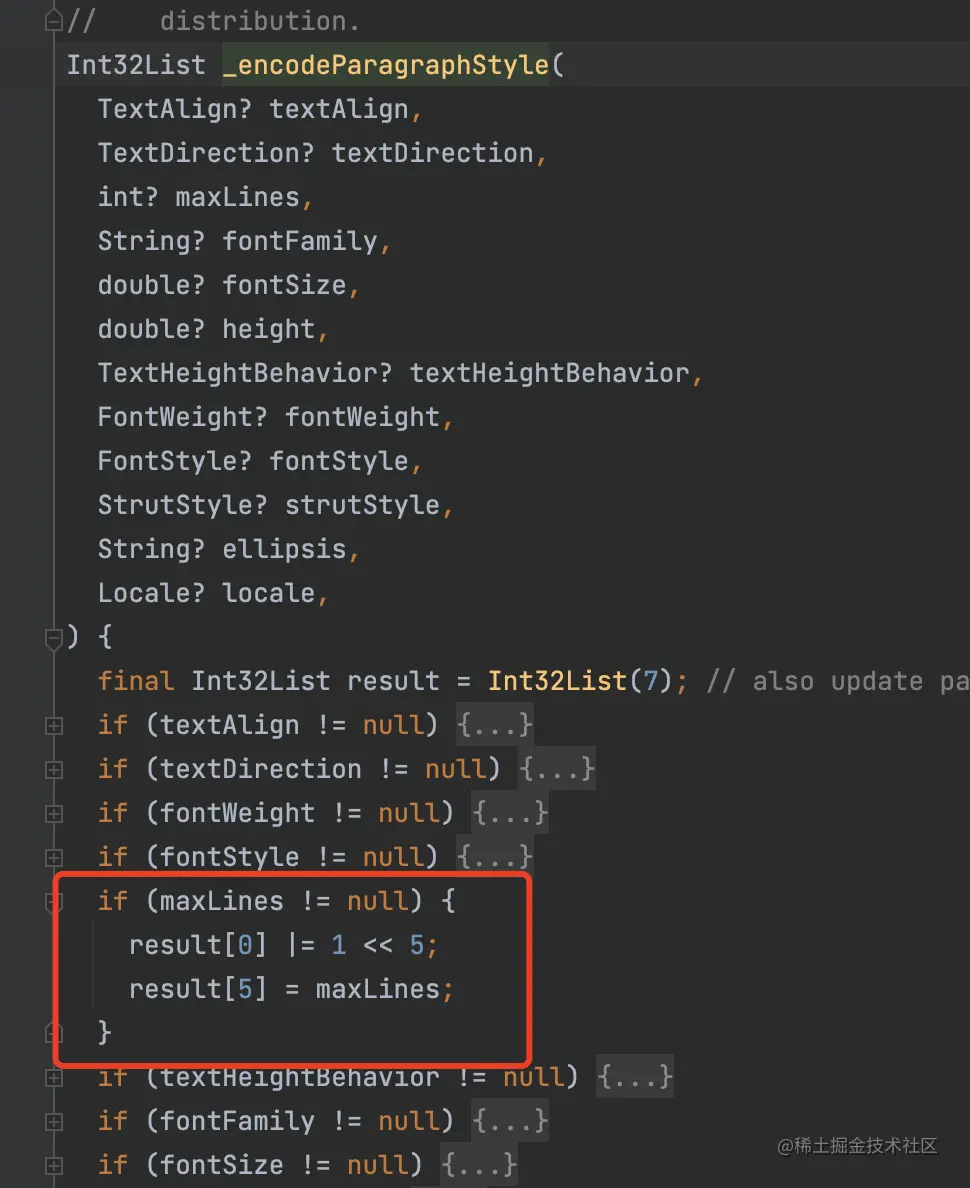Collapse the maxLines if block in gutter
970x1188 pixels.
coord(54,902)
